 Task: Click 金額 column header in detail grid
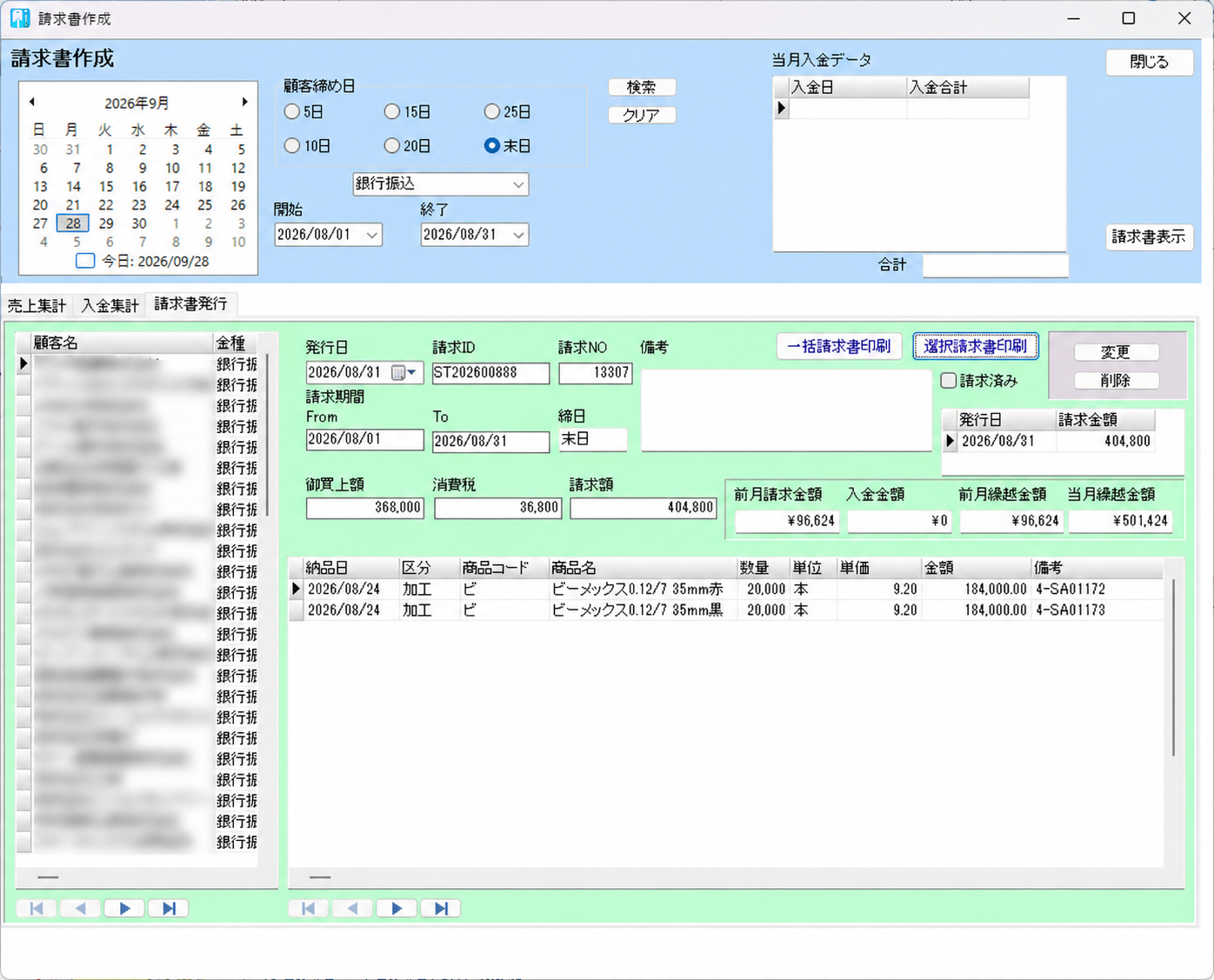point(976,568)
